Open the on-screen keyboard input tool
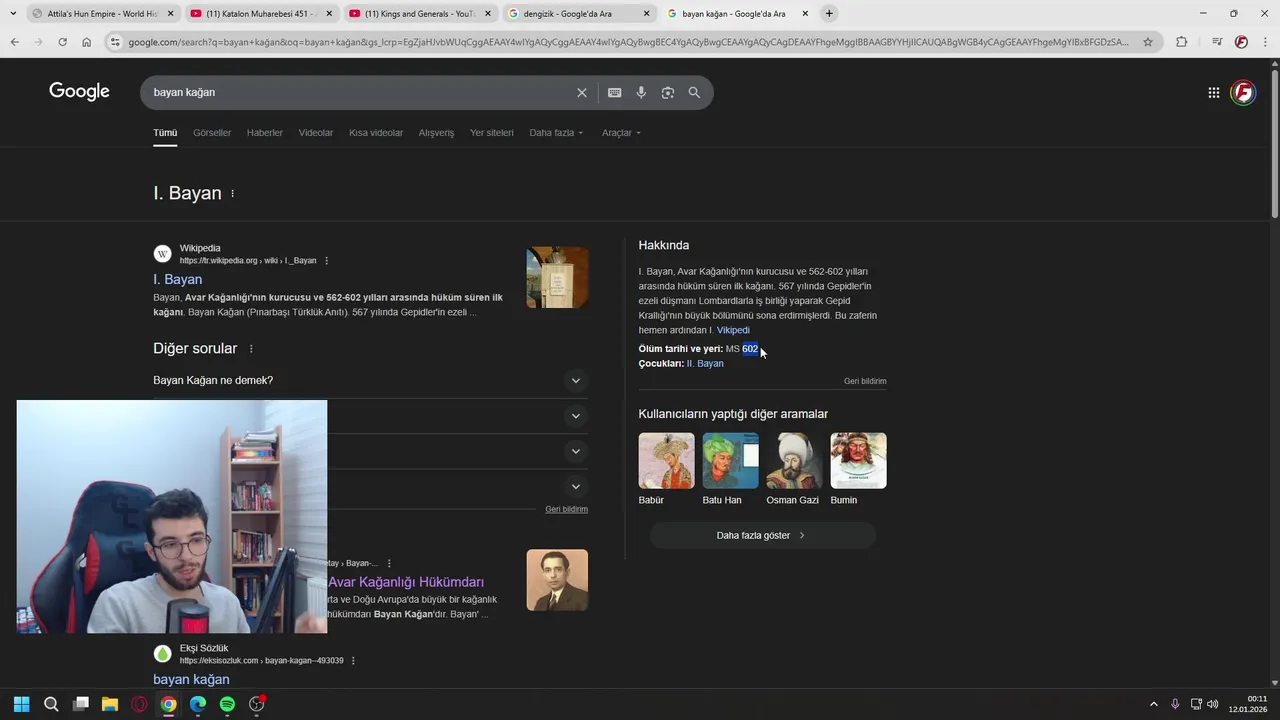Image resolution: width=1280 pixels, height=720 pixels. tap(614, 92)
